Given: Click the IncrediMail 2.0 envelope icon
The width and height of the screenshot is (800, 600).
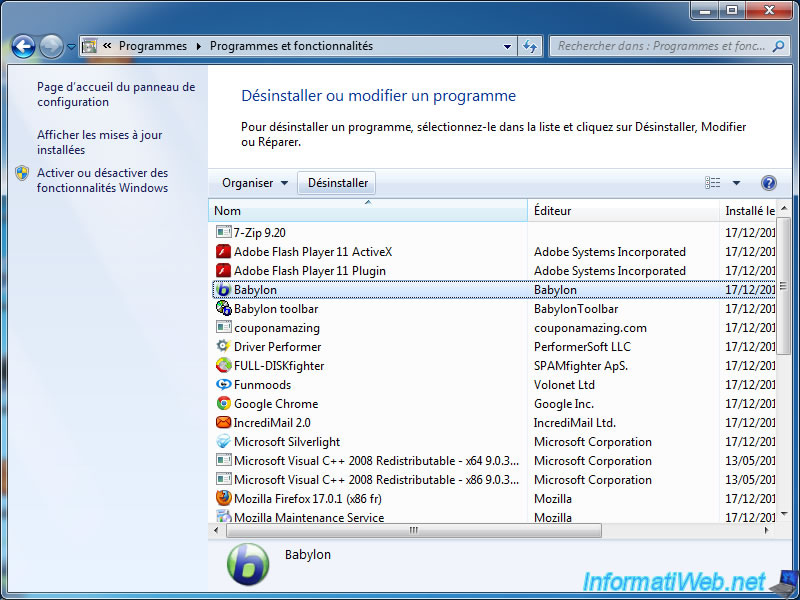Looking at the screenshot, I should [x=223, y=422].
